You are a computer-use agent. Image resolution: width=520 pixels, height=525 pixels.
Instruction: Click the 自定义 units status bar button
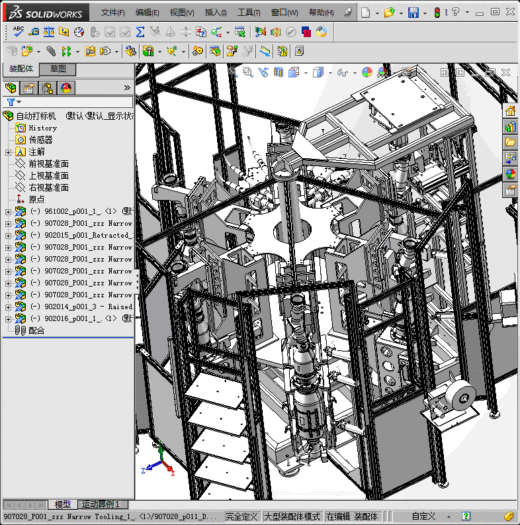(x=424, y=516)
